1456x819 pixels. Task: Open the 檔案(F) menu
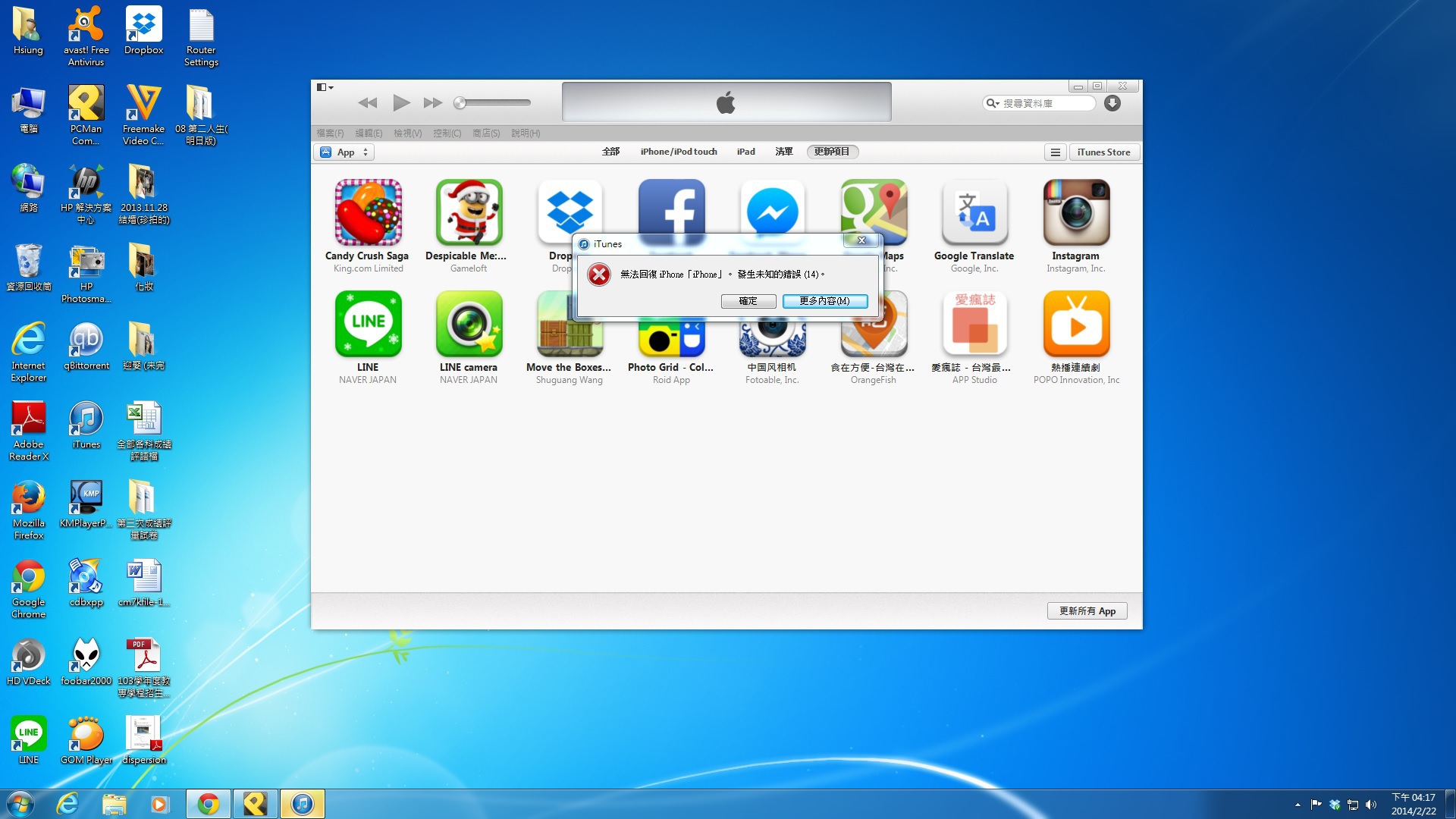[331, 133]
